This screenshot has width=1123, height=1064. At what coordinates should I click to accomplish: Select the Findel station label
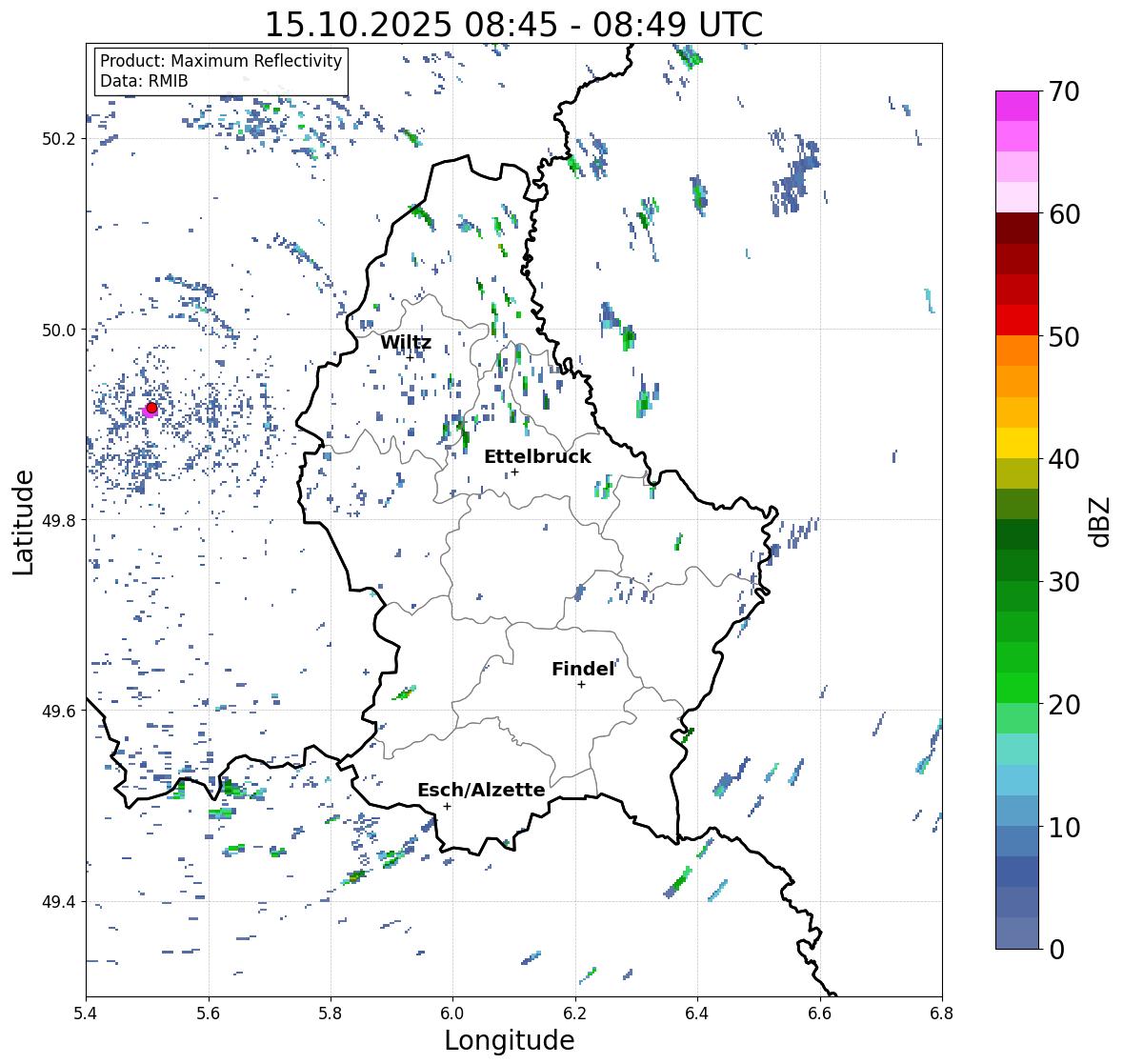click(583, 669)
